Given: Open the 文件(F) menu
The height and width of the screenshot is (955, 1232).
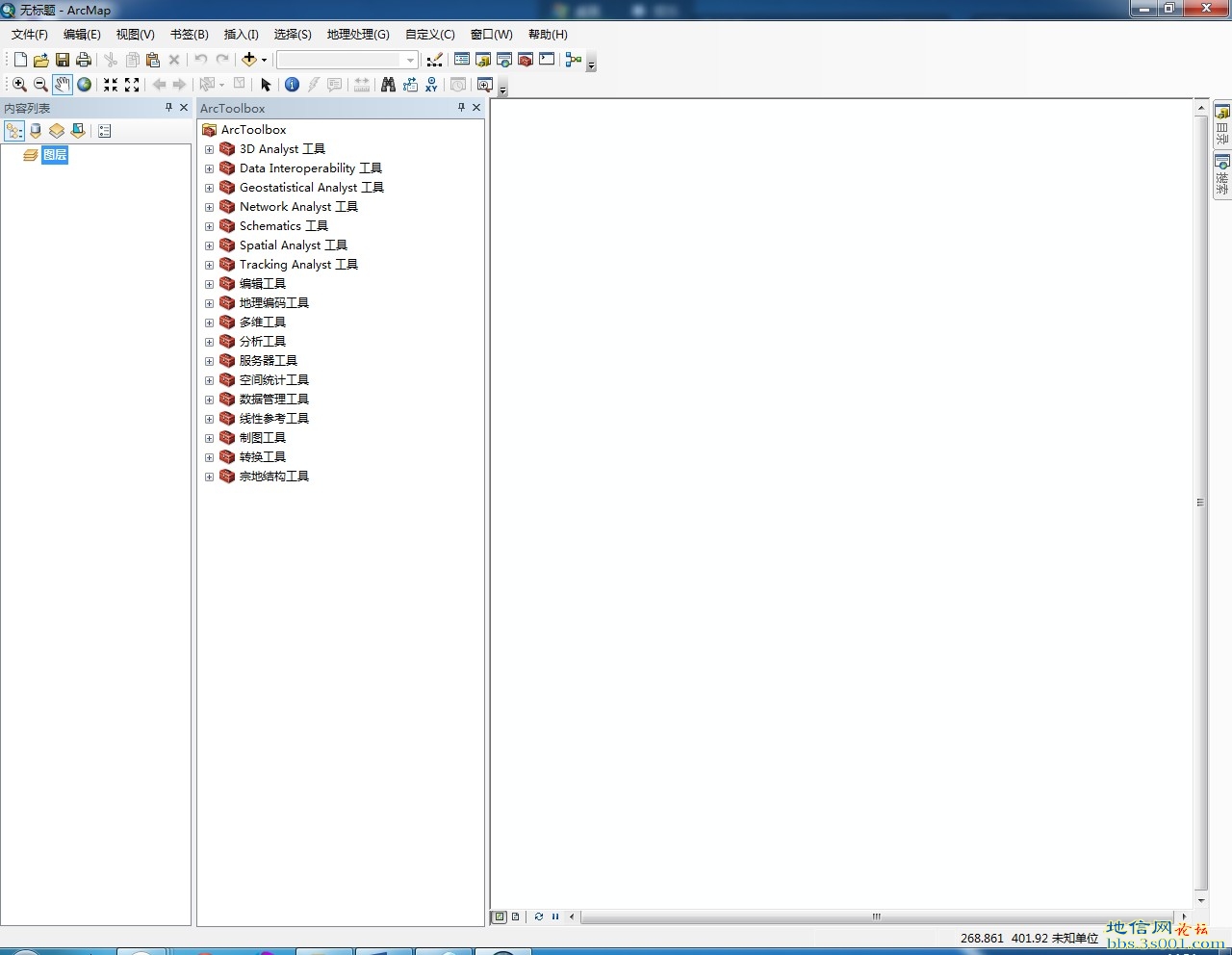Looking at the screenshot, I should [x=30, y=34].
